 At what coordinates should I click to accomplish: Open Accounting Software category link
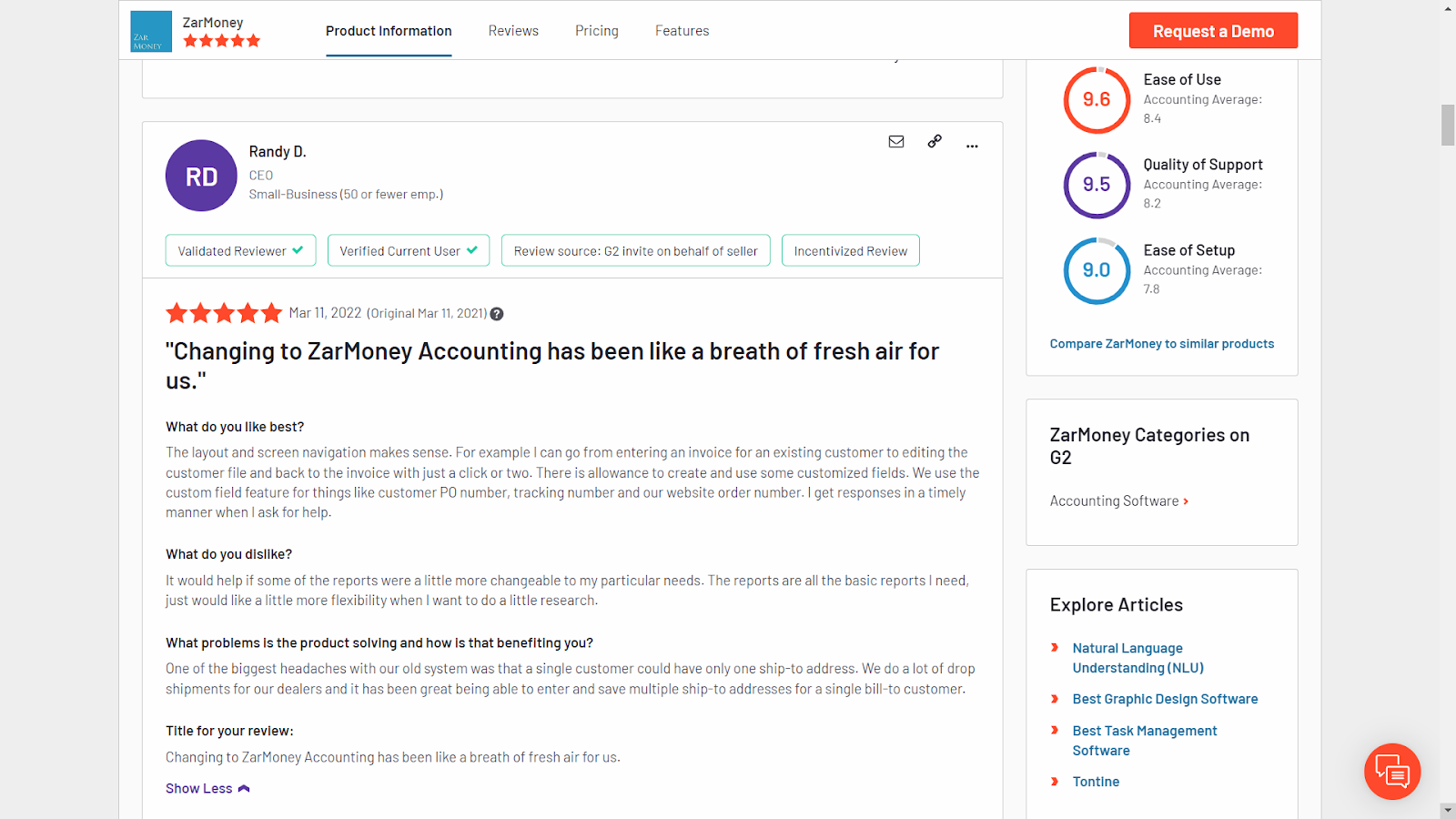(x=1119, y=501)
